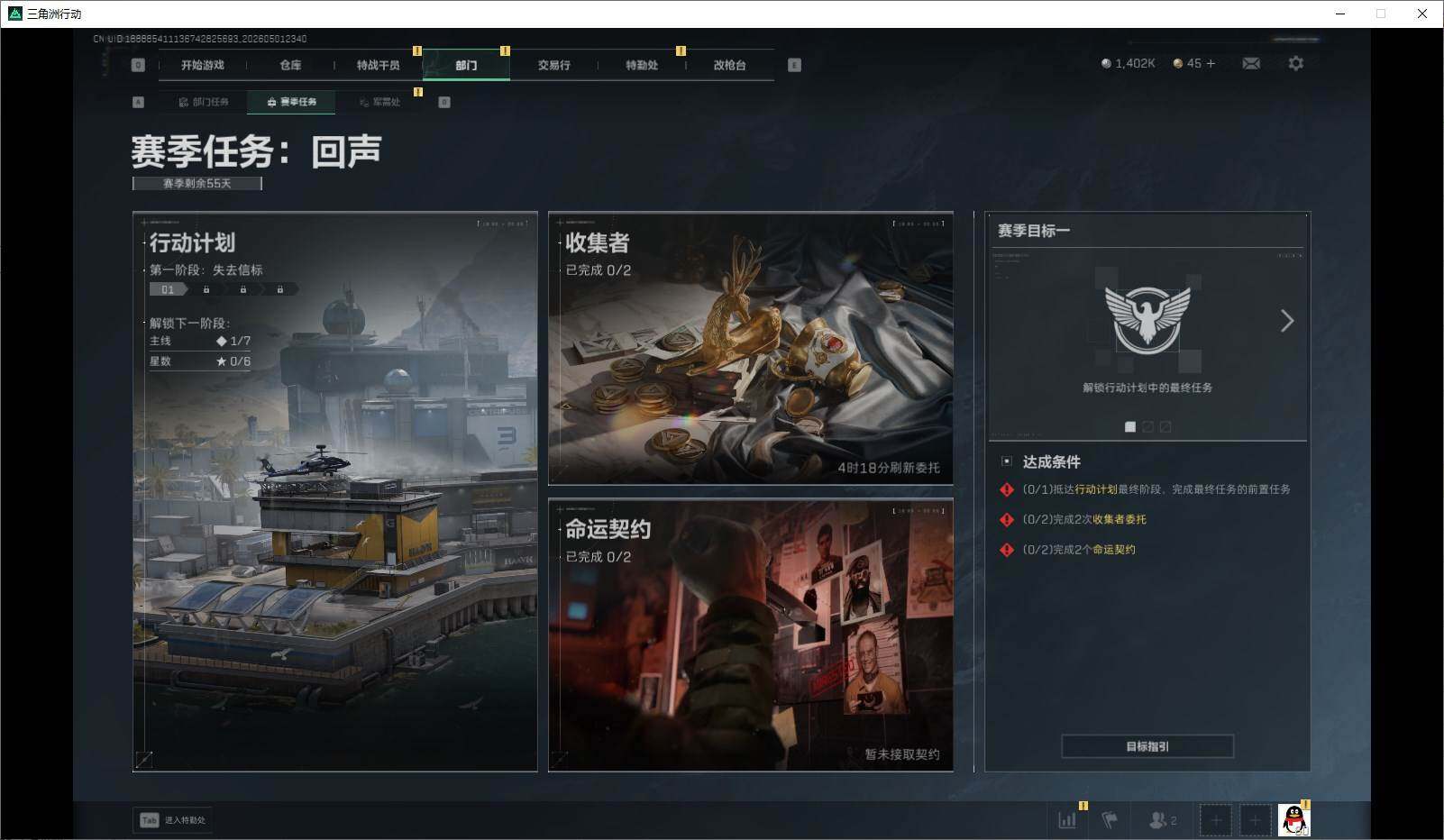This screenshot has width=1444, height=840.
Task: Select the 部门 tab
Action: 466,65
